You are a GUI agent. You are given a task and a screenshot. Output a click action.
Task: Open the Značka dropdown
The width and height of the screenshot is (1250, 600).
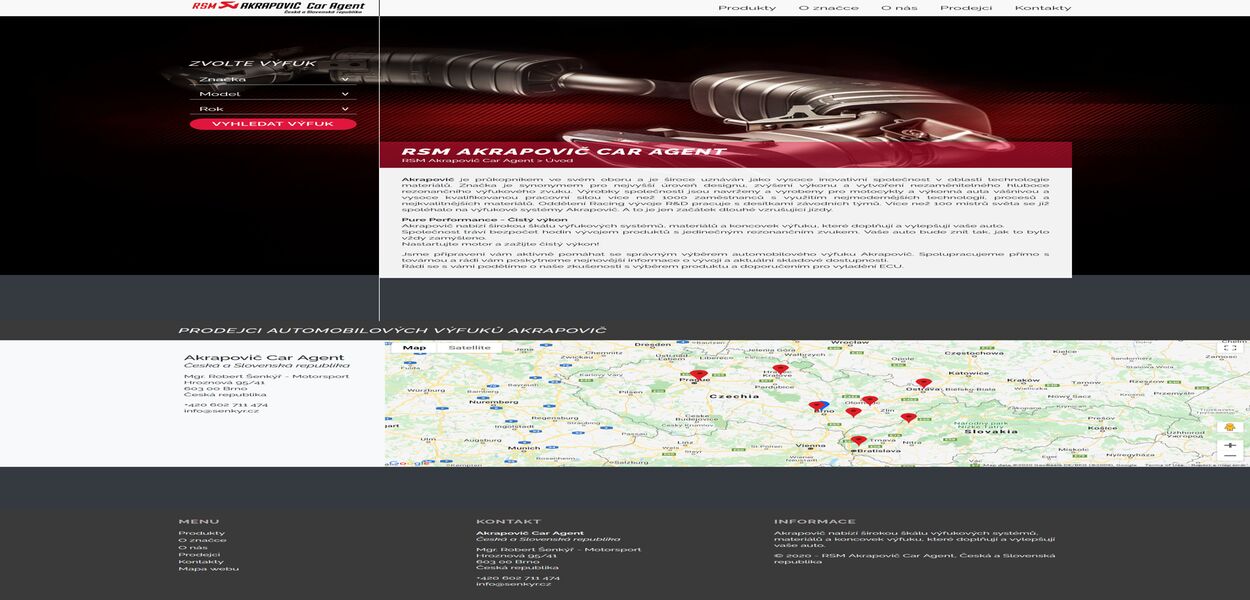273,79
